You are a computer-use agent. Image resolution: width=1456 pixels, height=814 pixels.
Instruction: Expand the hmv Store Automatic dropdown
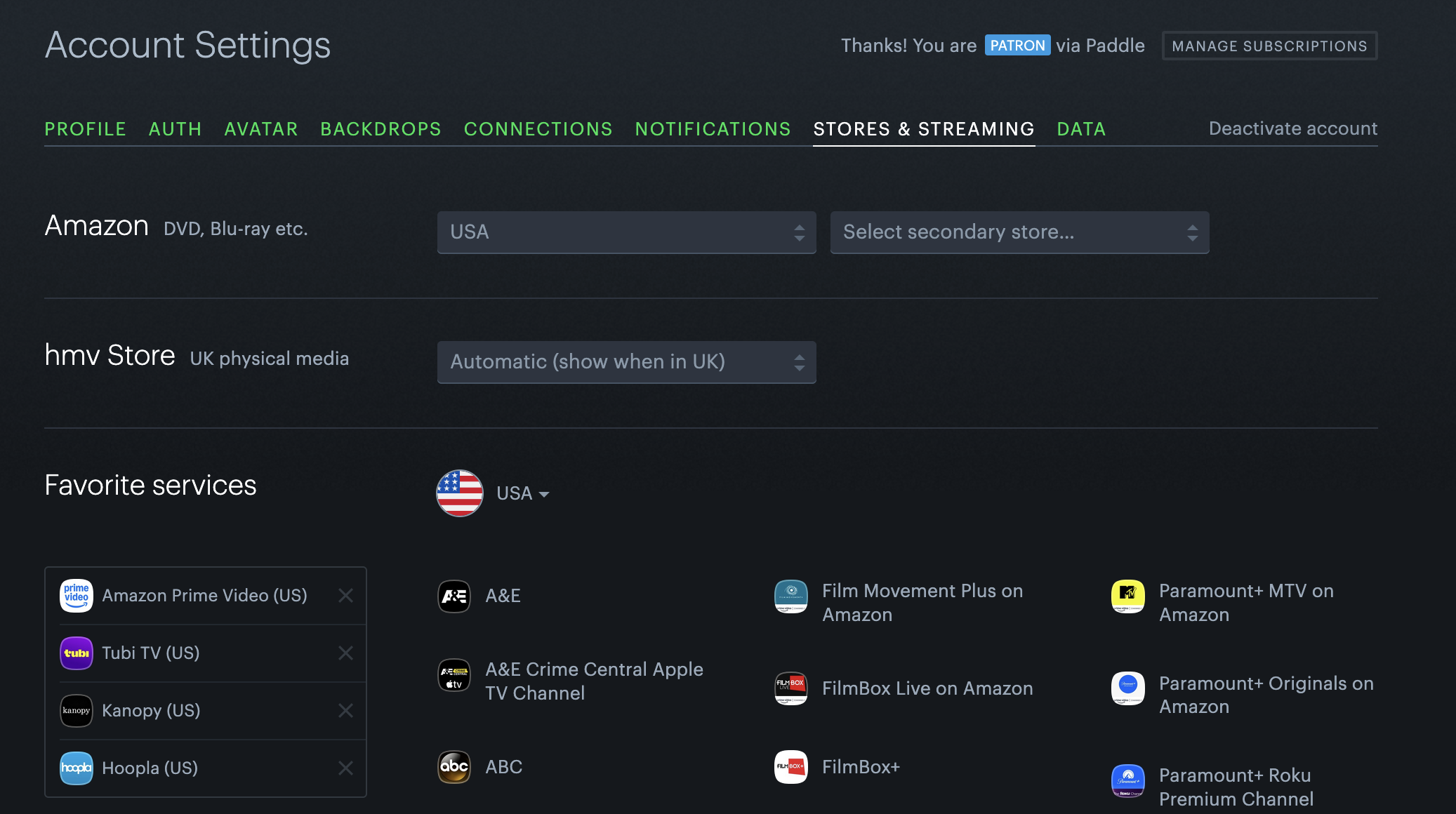626,362
